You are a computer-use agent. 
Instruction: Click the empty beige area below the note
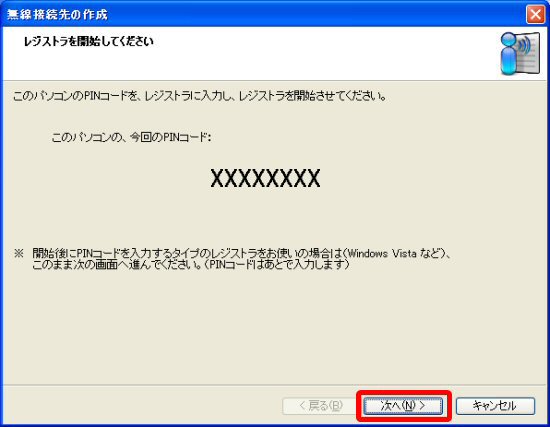tap(274, 326)
